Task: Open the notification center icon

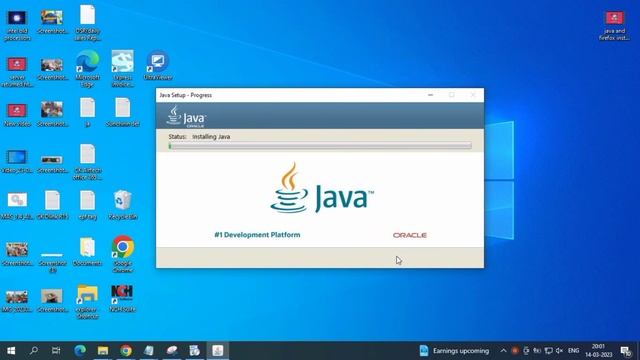Action: pos(626,351)
